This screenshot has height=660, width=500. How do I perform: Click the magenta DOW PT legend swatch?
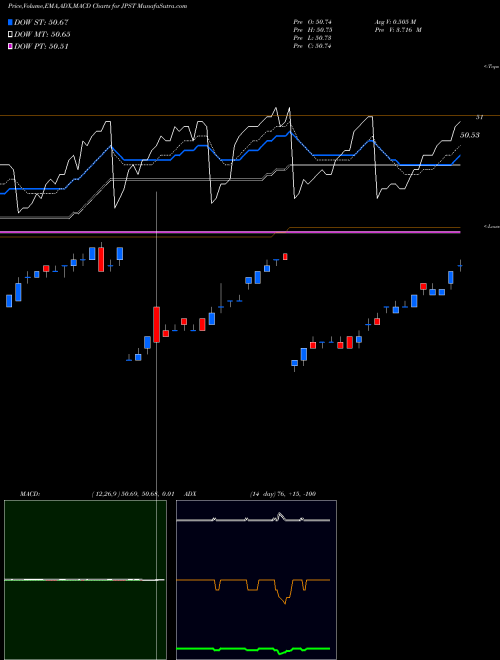[x=11, y=46]
